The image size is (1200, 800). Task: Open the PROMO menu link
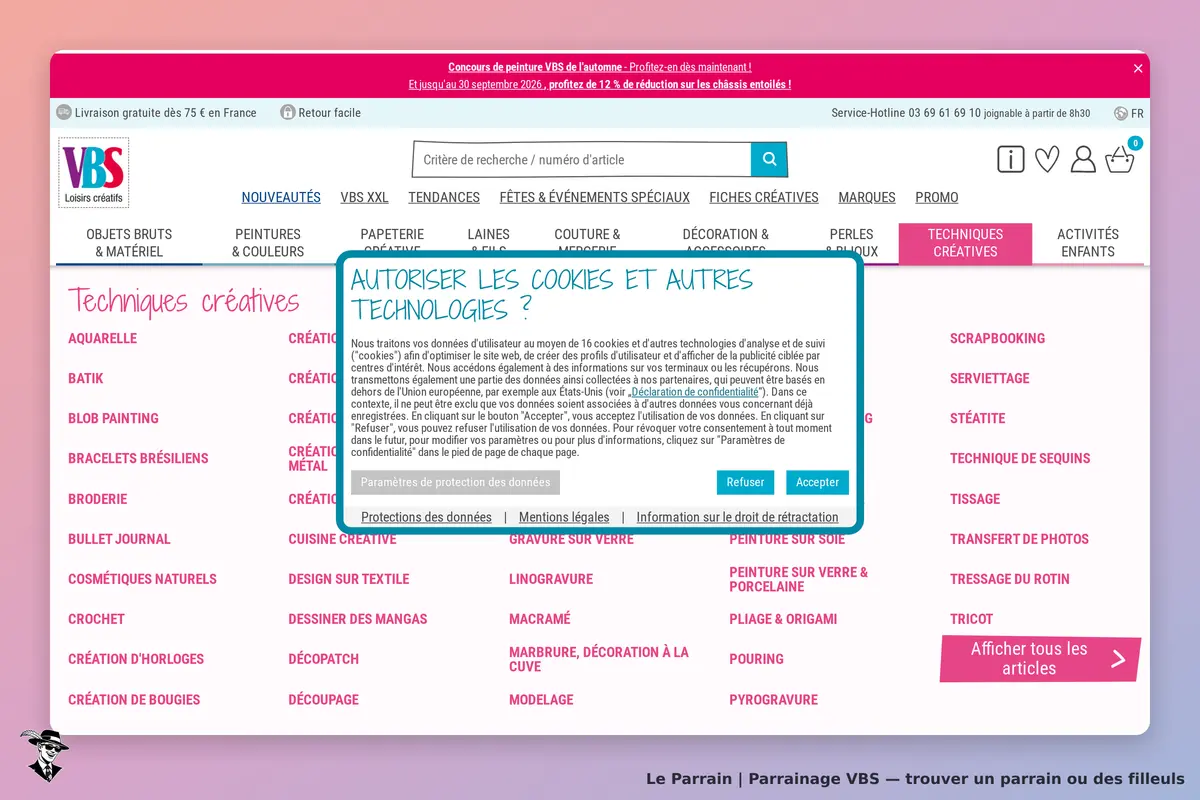pyautogui.click(x=937, y=197)
